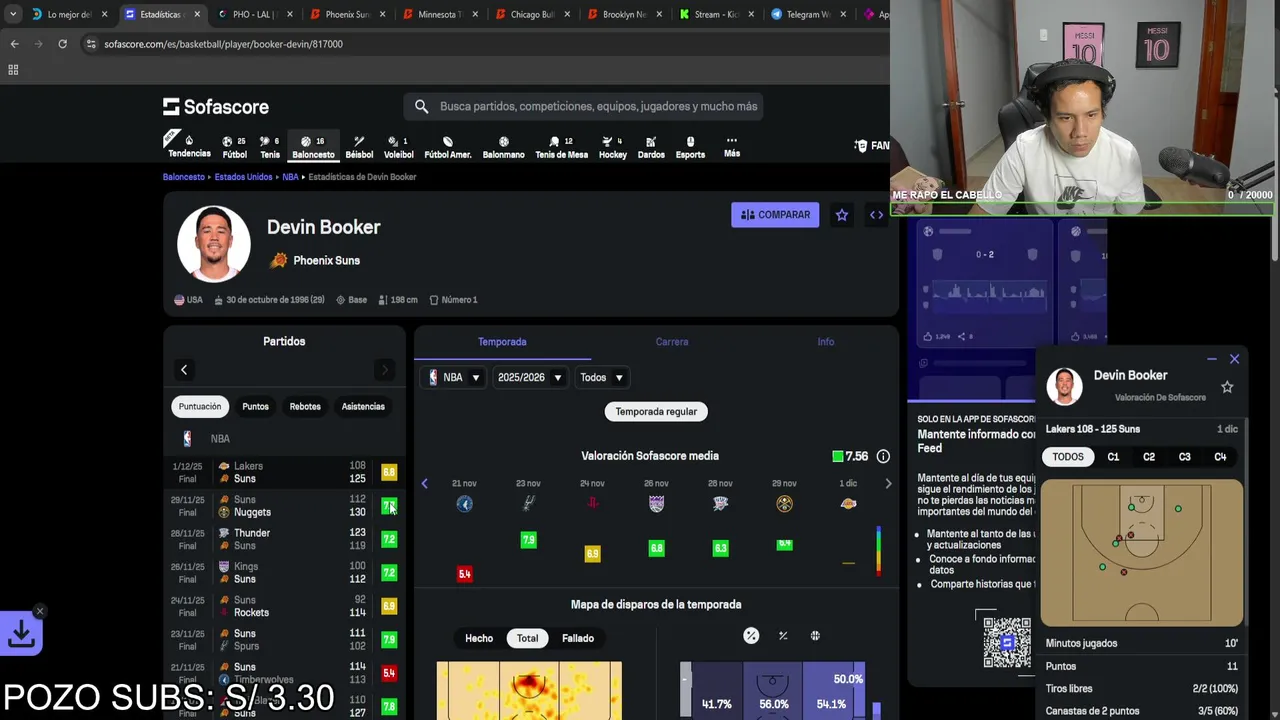
Task: Open the Más sports menu
Action: tap(732, 146)
